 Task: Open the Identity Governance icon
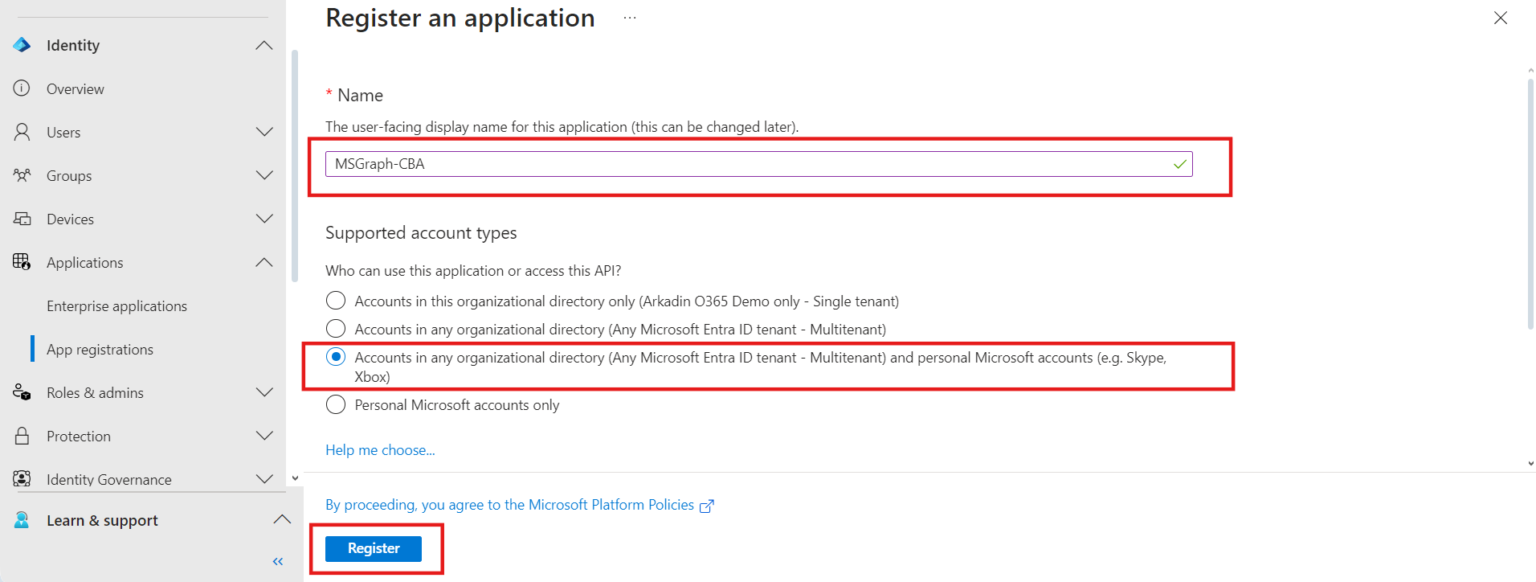click(21, 479)
